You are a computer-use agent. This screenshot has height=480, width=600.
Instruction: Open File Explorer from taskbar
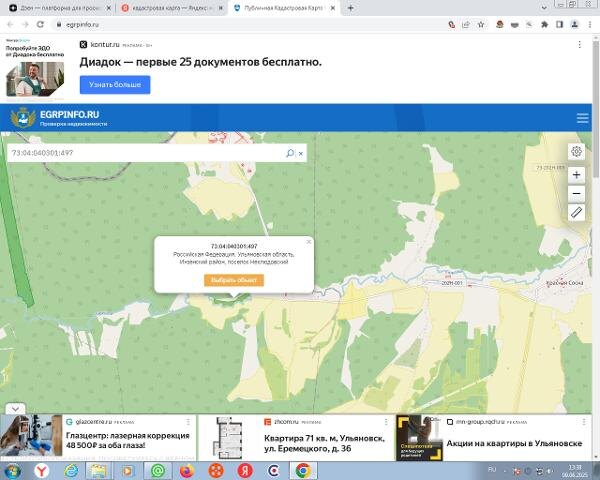(99, 471)
